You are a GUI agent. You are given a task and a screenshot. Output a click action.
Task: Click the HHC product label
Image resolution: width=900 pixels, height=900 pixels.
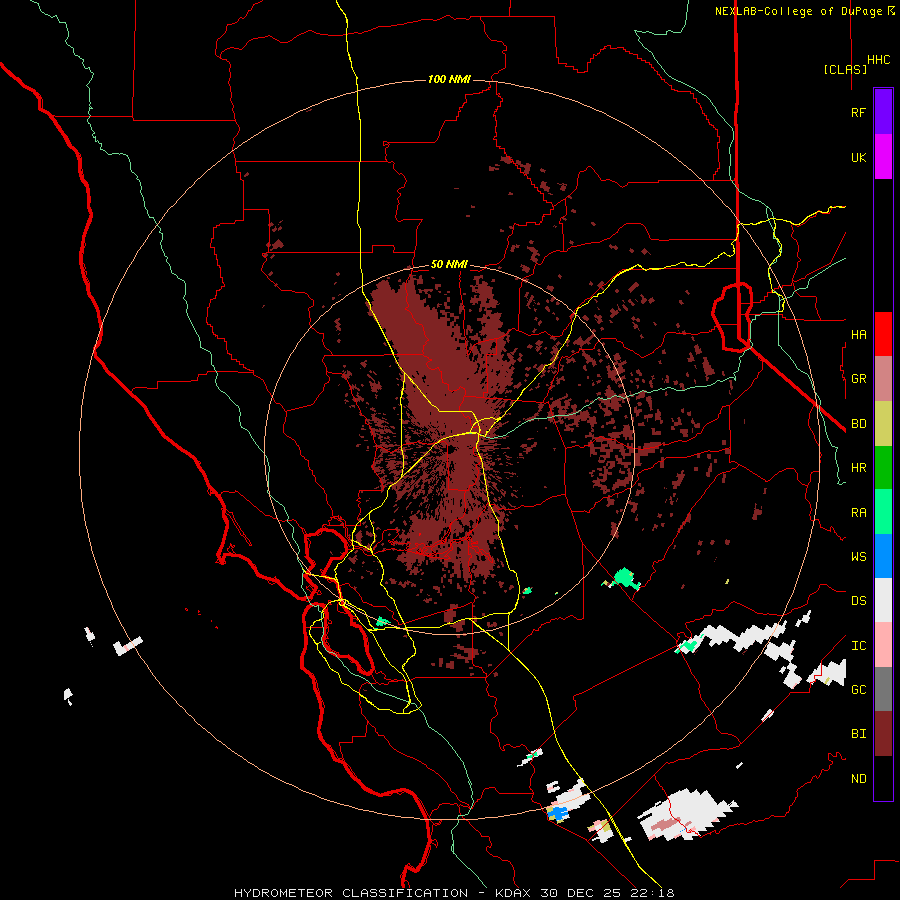point(879,60)
